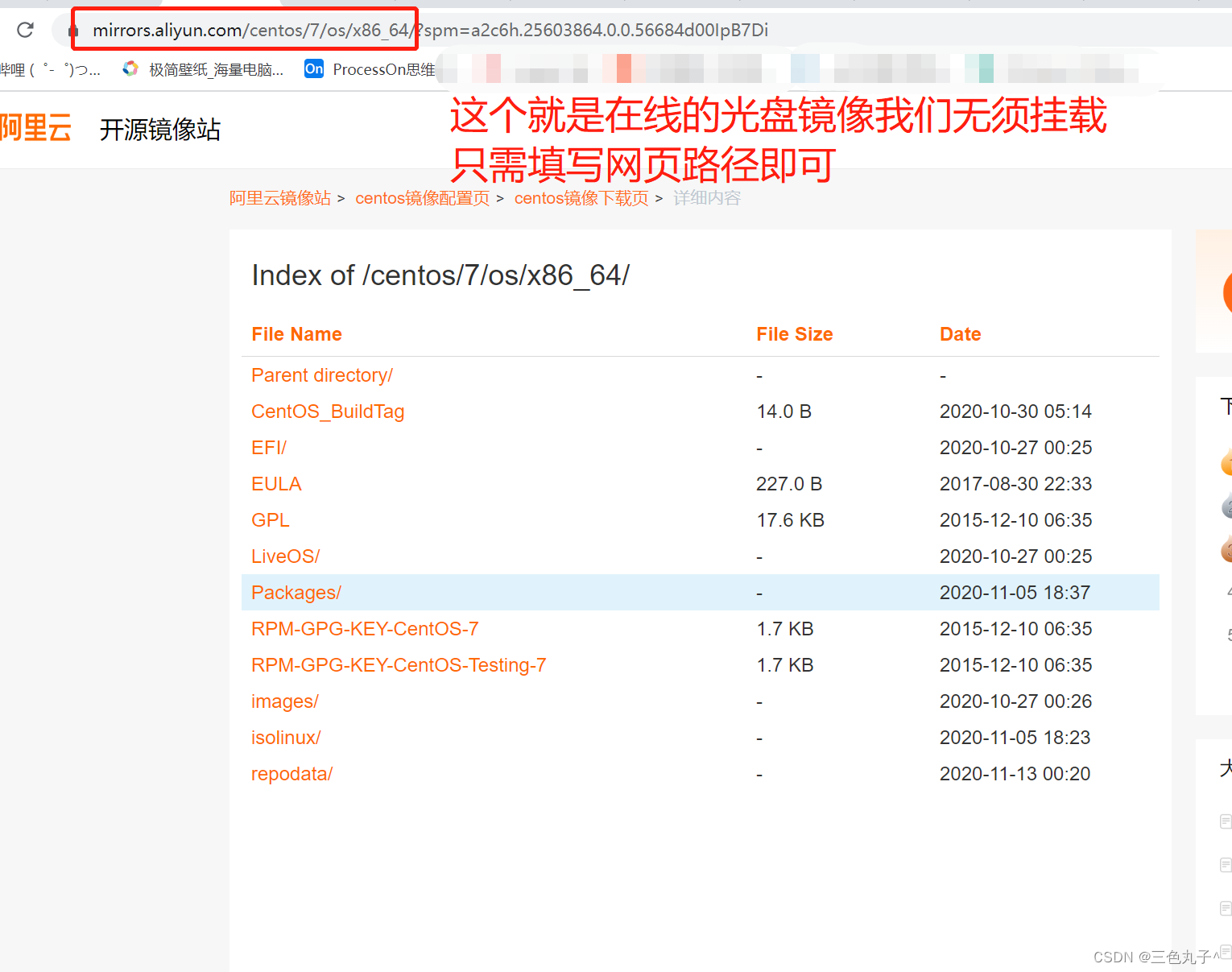Go to centos镜像下载页 breadcrumb
Screen dimensions: 1232x972
(581, 198)
